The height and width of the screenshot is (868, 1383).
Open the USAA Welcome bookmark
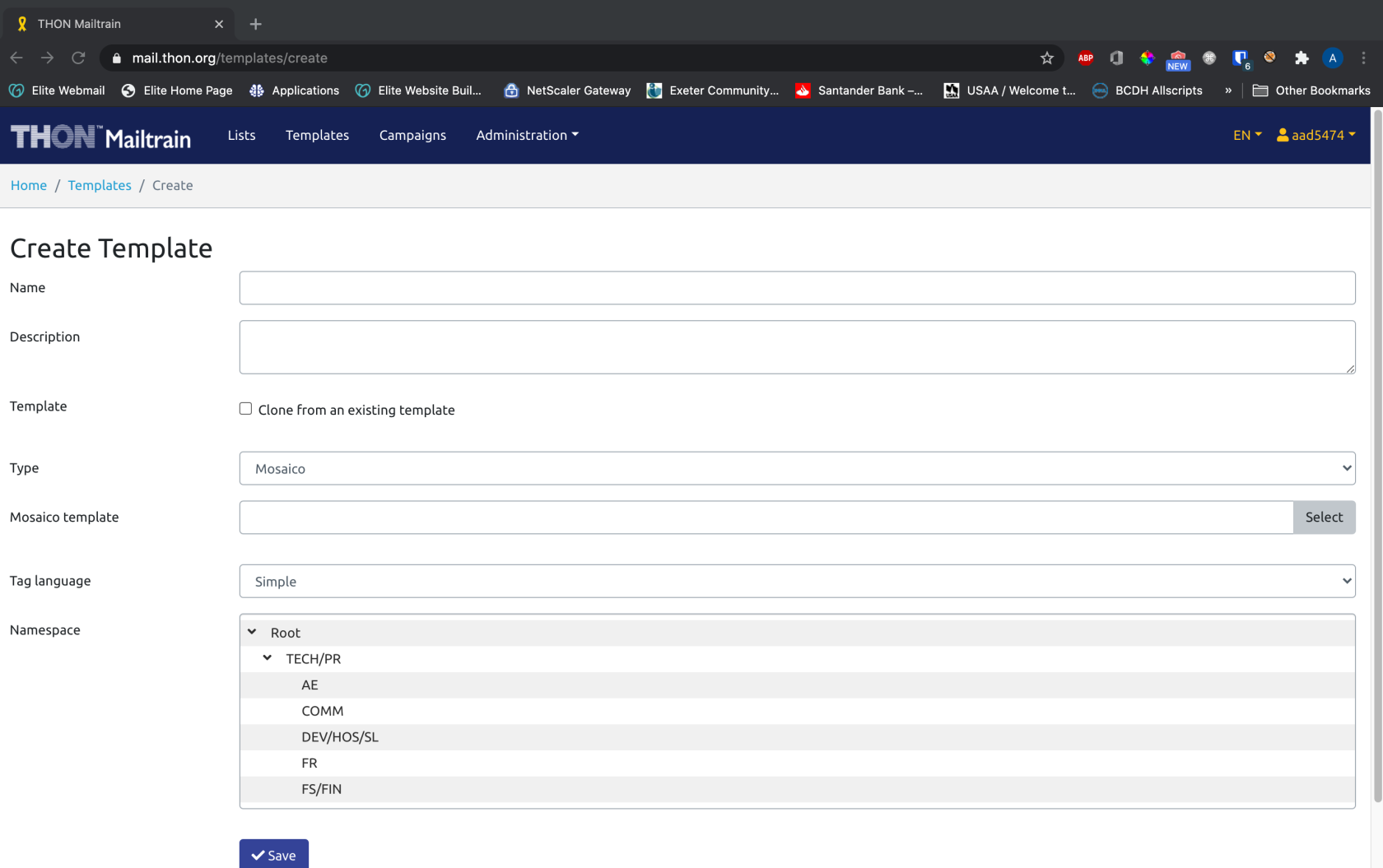[1010, 91]
